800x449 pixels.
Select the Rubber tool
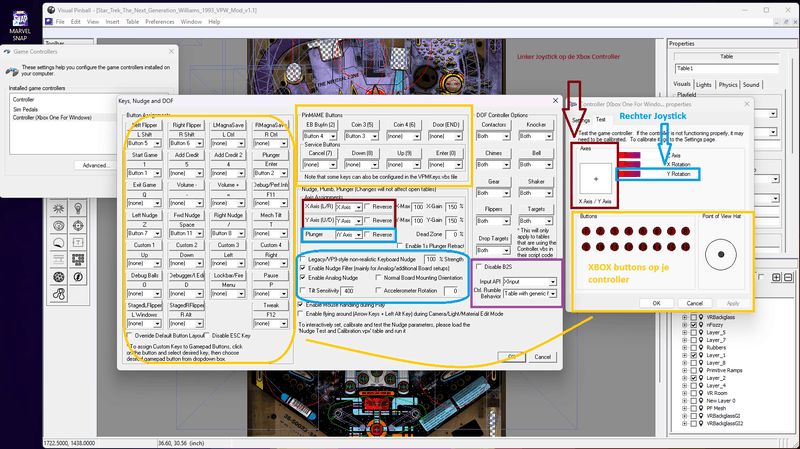[x=59, y=294]
